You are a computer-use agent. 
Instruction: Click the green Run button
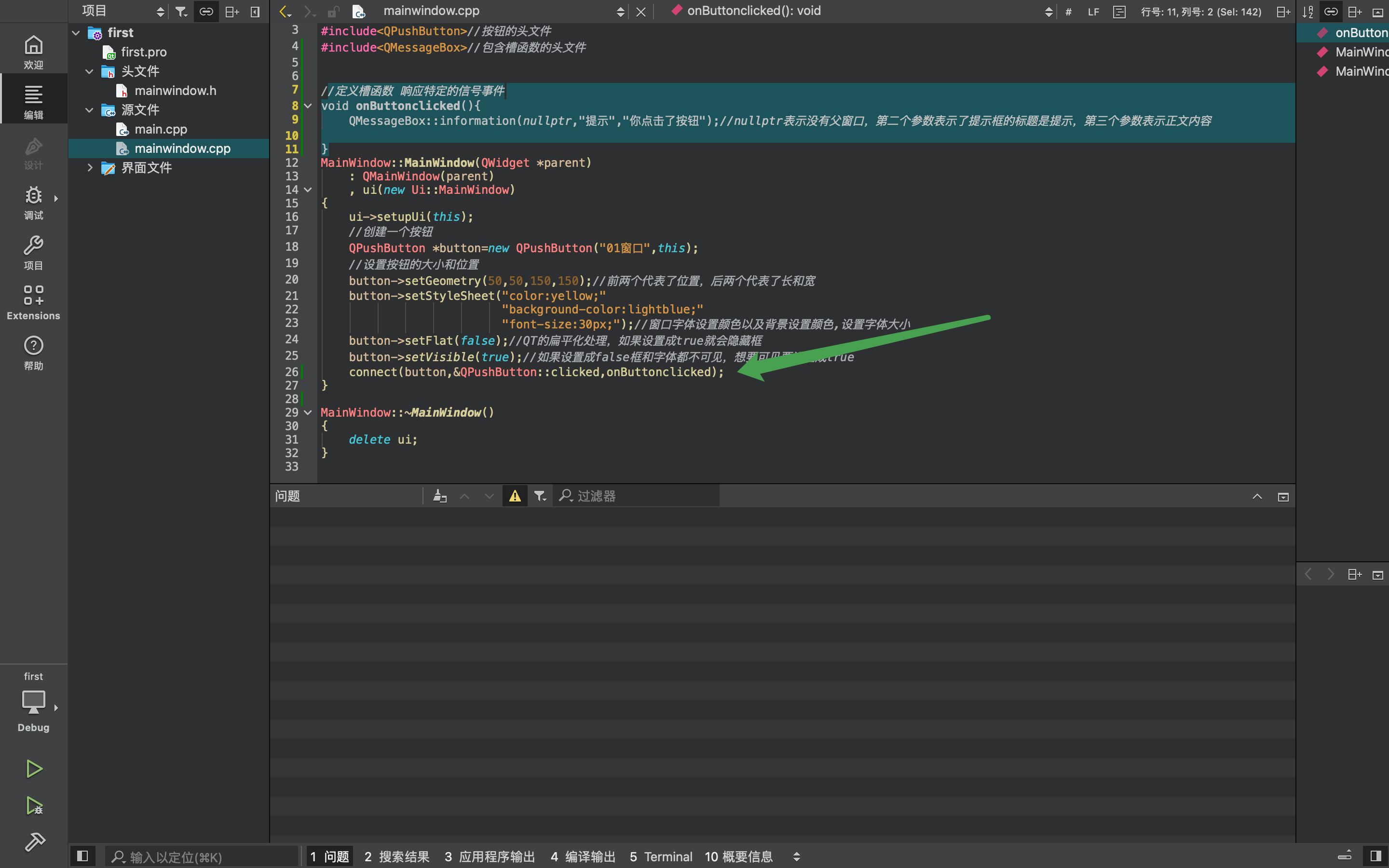34,769
